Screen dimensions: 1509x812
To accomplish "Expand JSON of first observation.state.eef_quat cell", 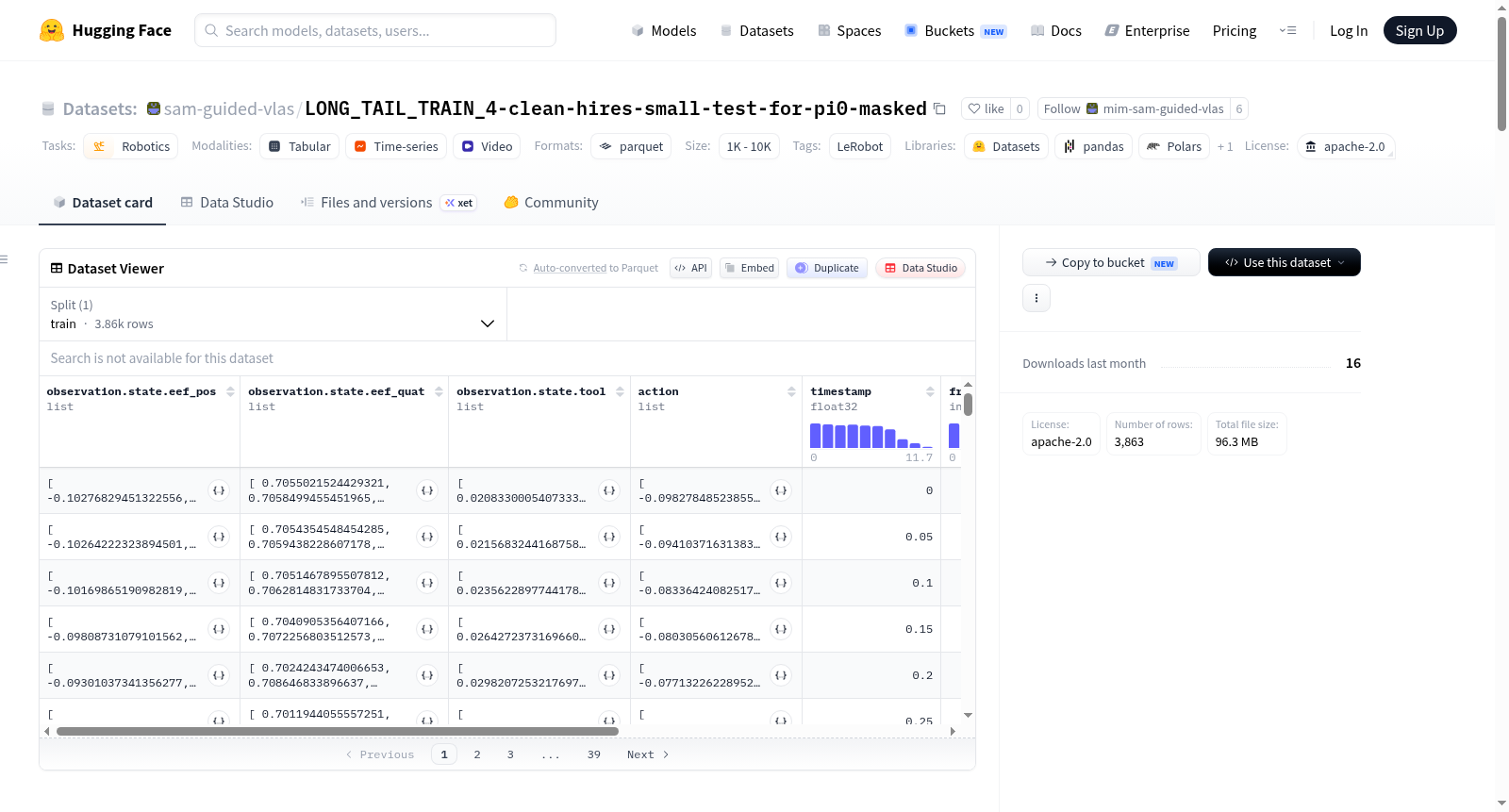I will click(x=427, y=490).
